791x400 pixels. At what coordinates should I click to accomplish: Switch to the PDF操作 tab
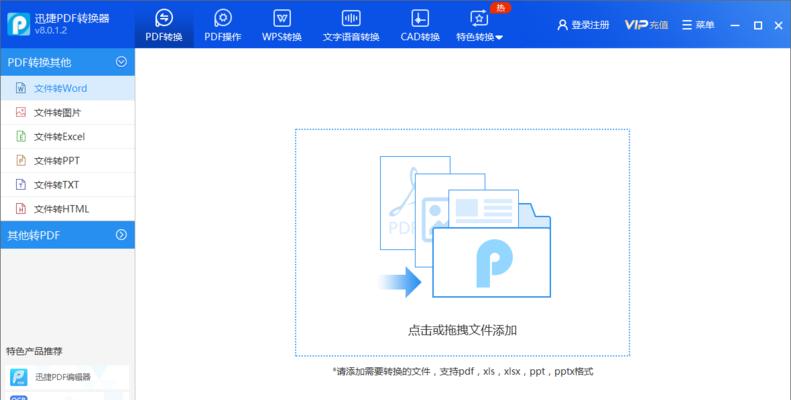click(222, 25)
